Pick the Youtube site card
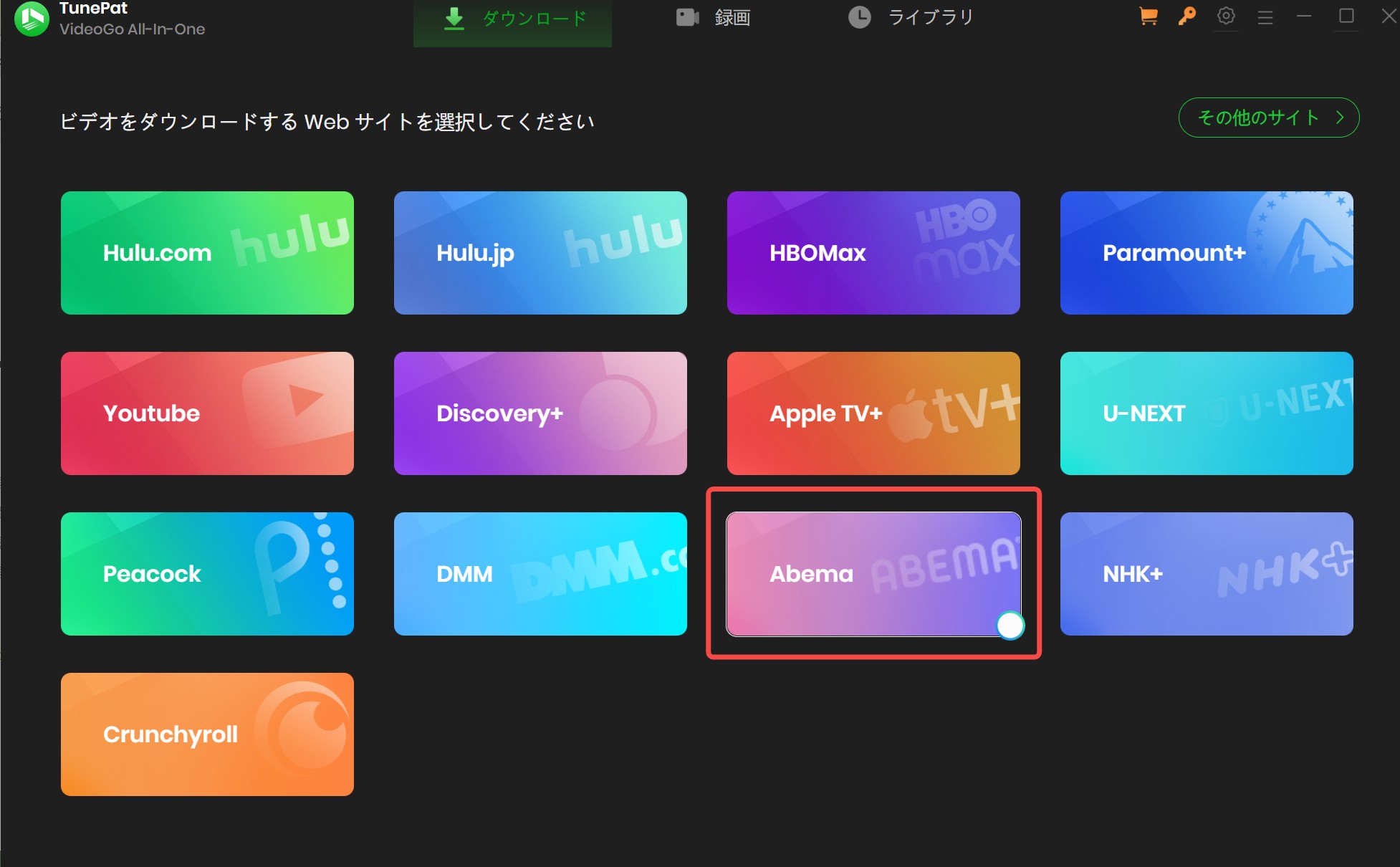 click(207, 413)
